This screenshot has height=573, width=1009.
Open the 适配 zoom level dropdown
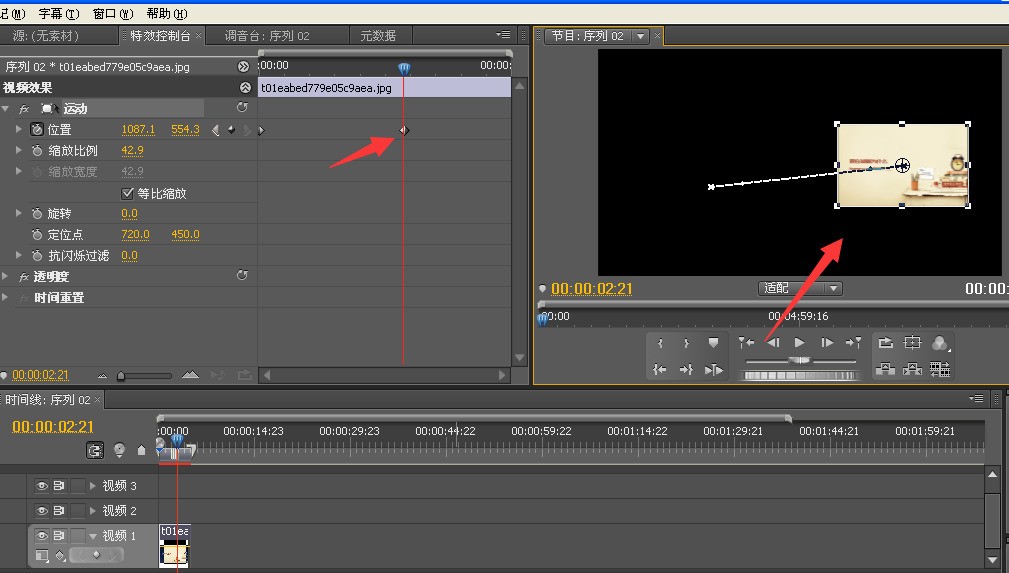coord(800,288)
